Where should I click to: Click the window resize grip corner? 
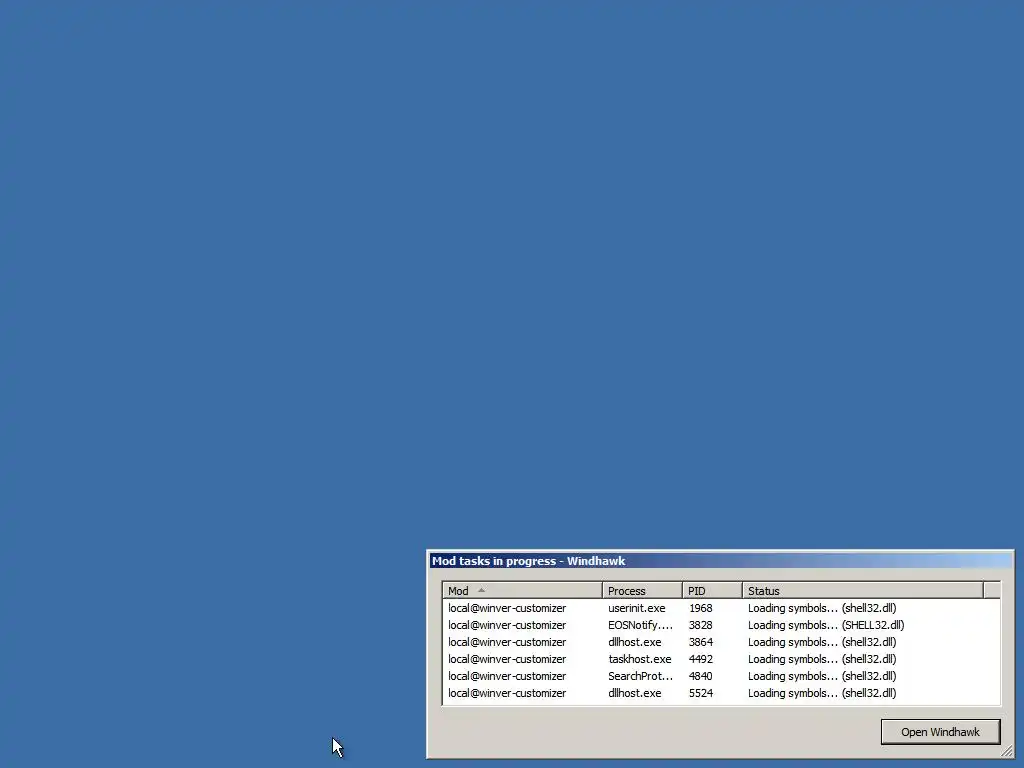point(1006,752)
